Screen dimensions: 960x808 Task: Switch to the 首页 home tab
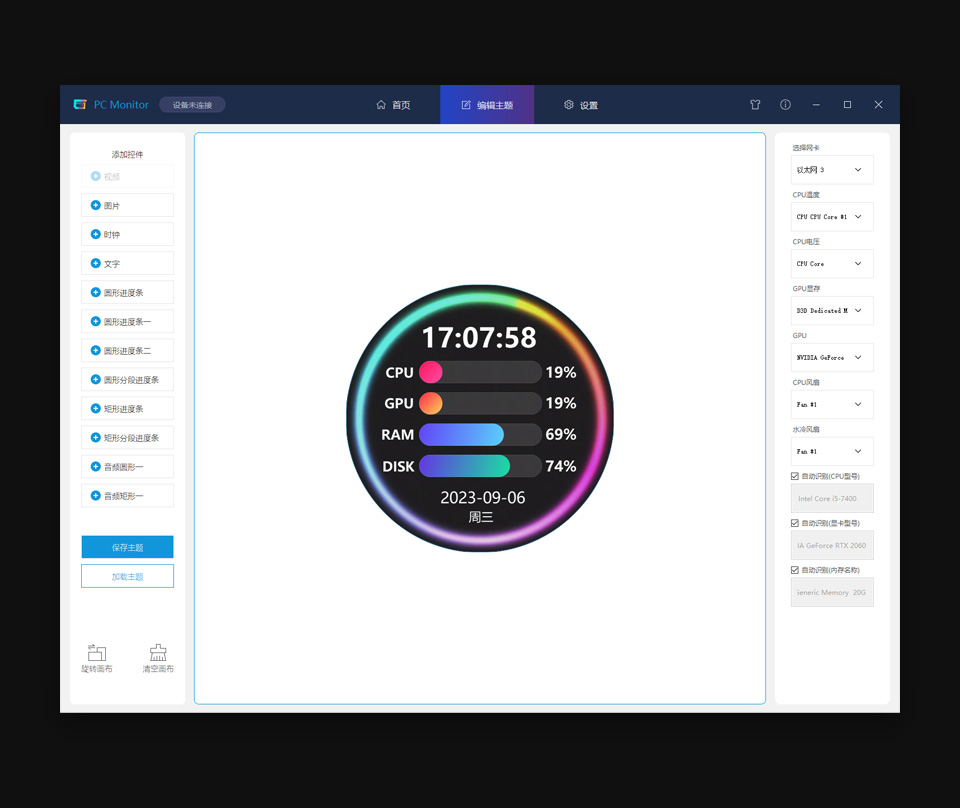pos(393,105)
